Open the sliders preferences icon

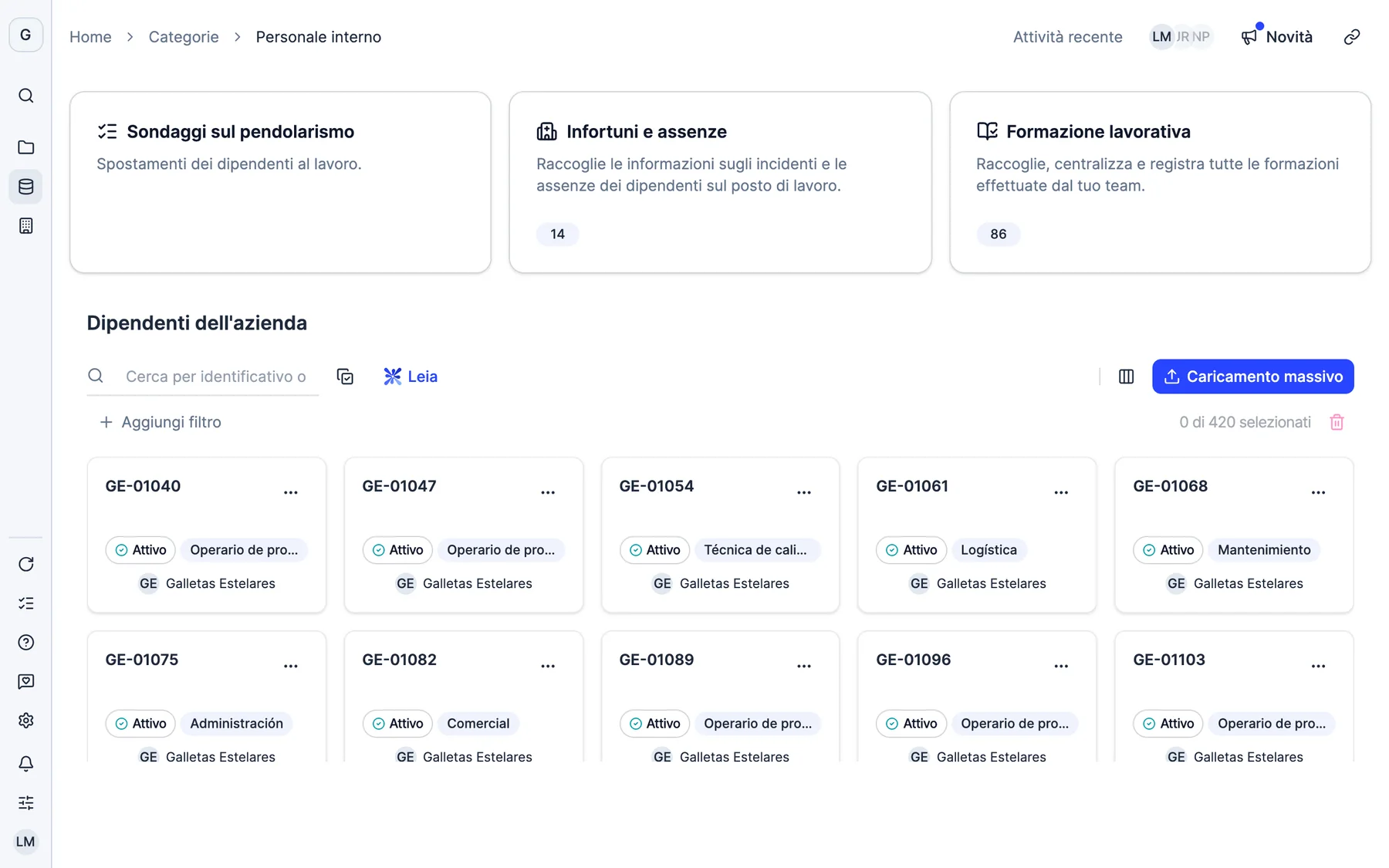tap(25, 802)
